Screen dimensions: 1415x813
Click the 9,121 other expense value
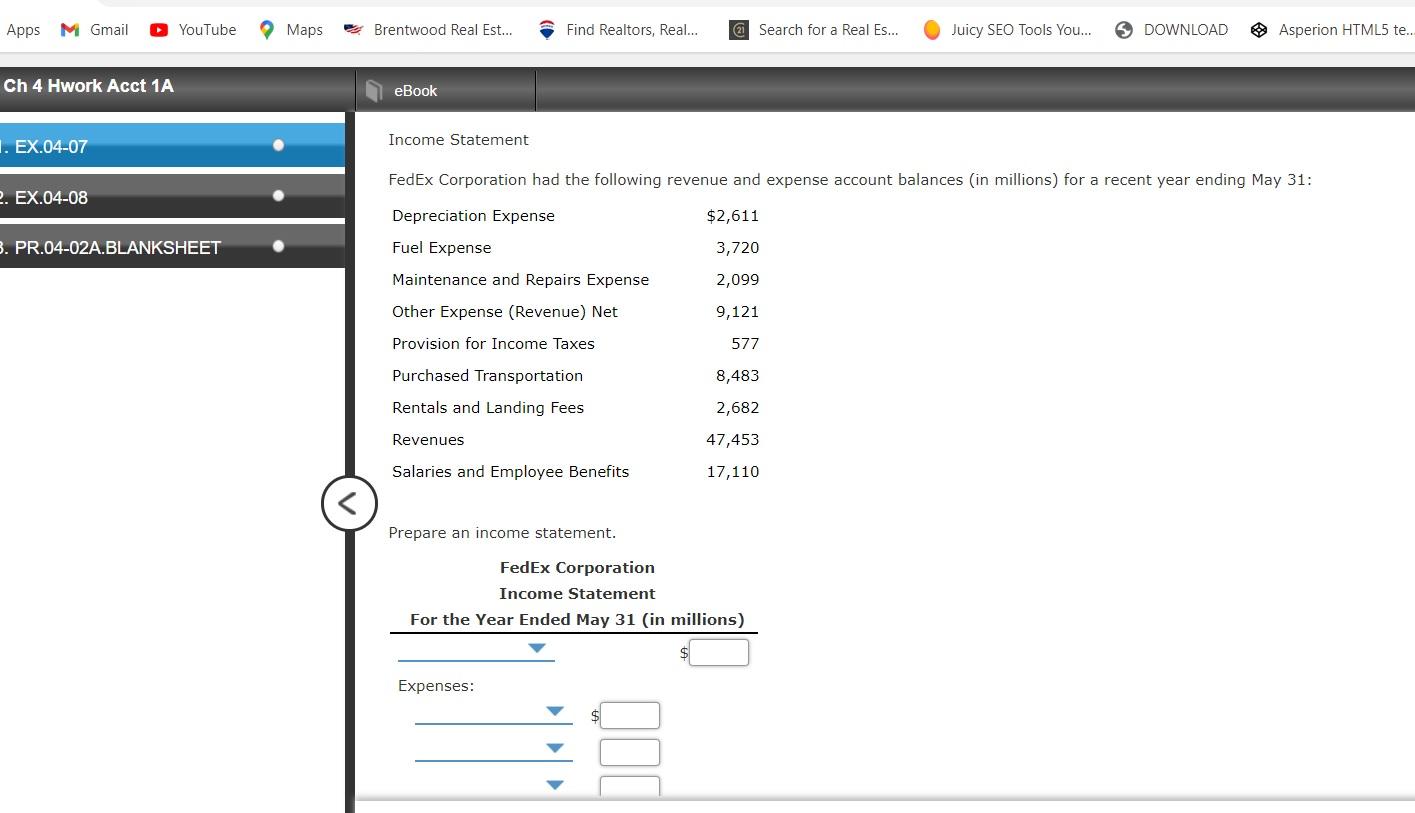(x=738, y=312)
